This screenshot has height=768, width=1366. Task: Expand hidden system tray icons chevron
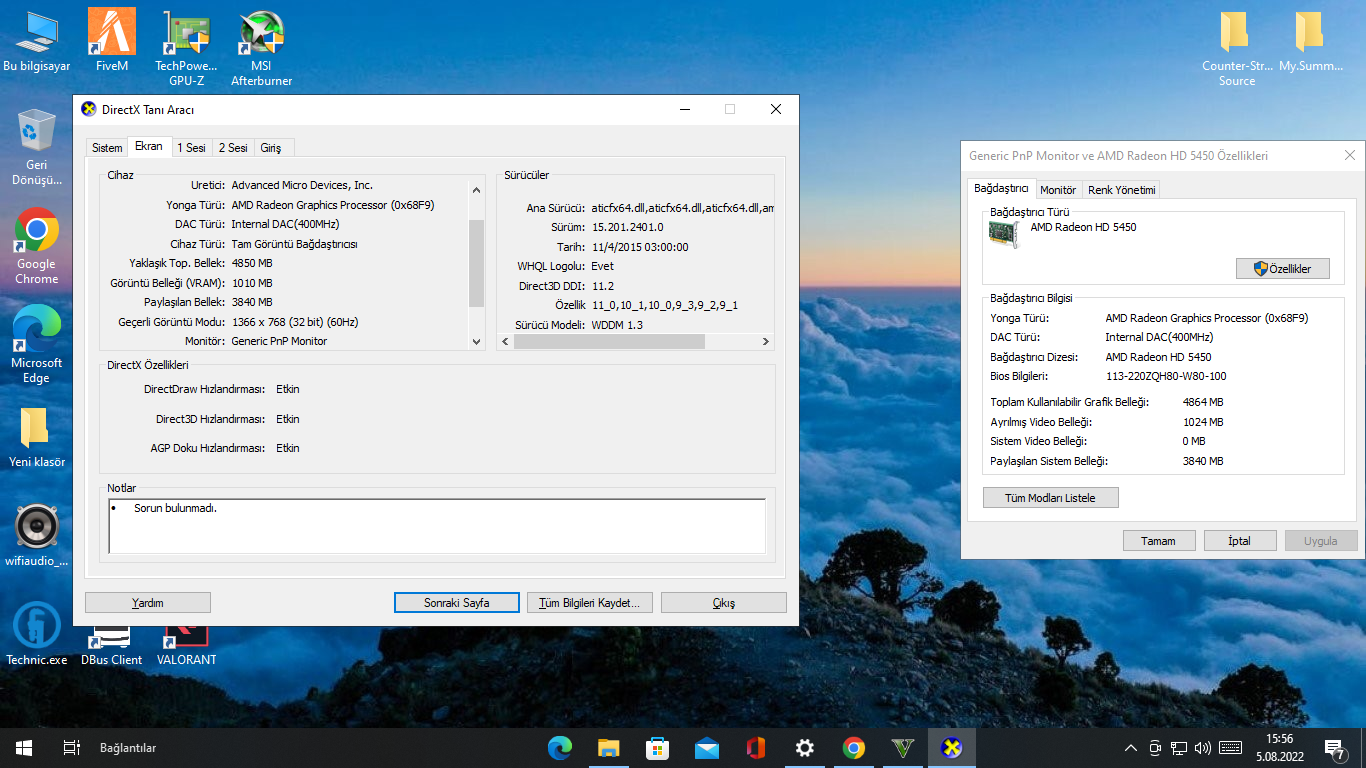coord(1131,748)
